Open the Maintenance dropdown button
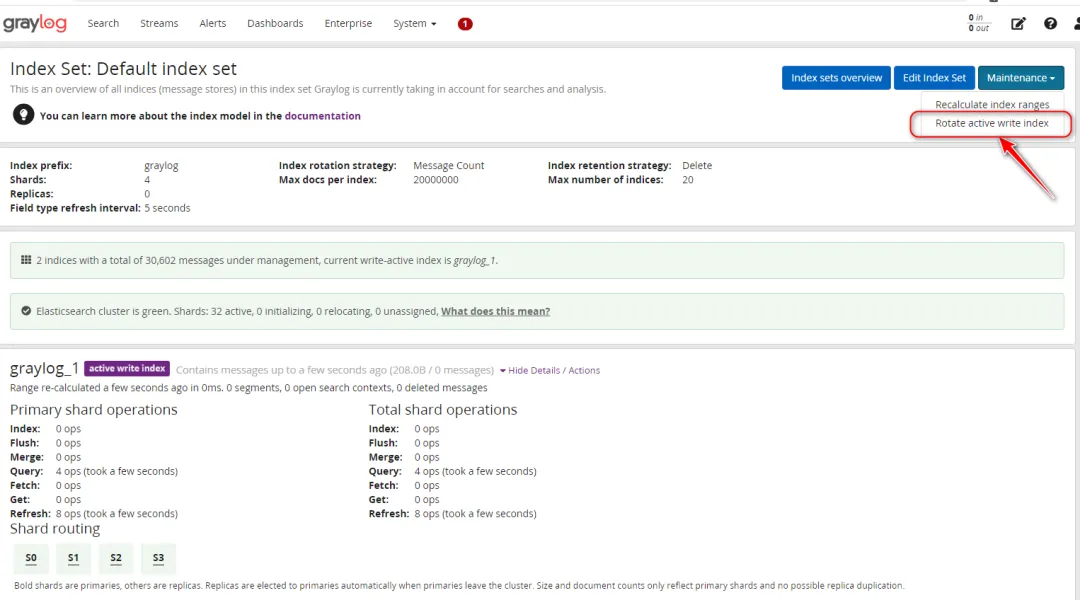1080x600 pixels. (x=1020, y=78)
